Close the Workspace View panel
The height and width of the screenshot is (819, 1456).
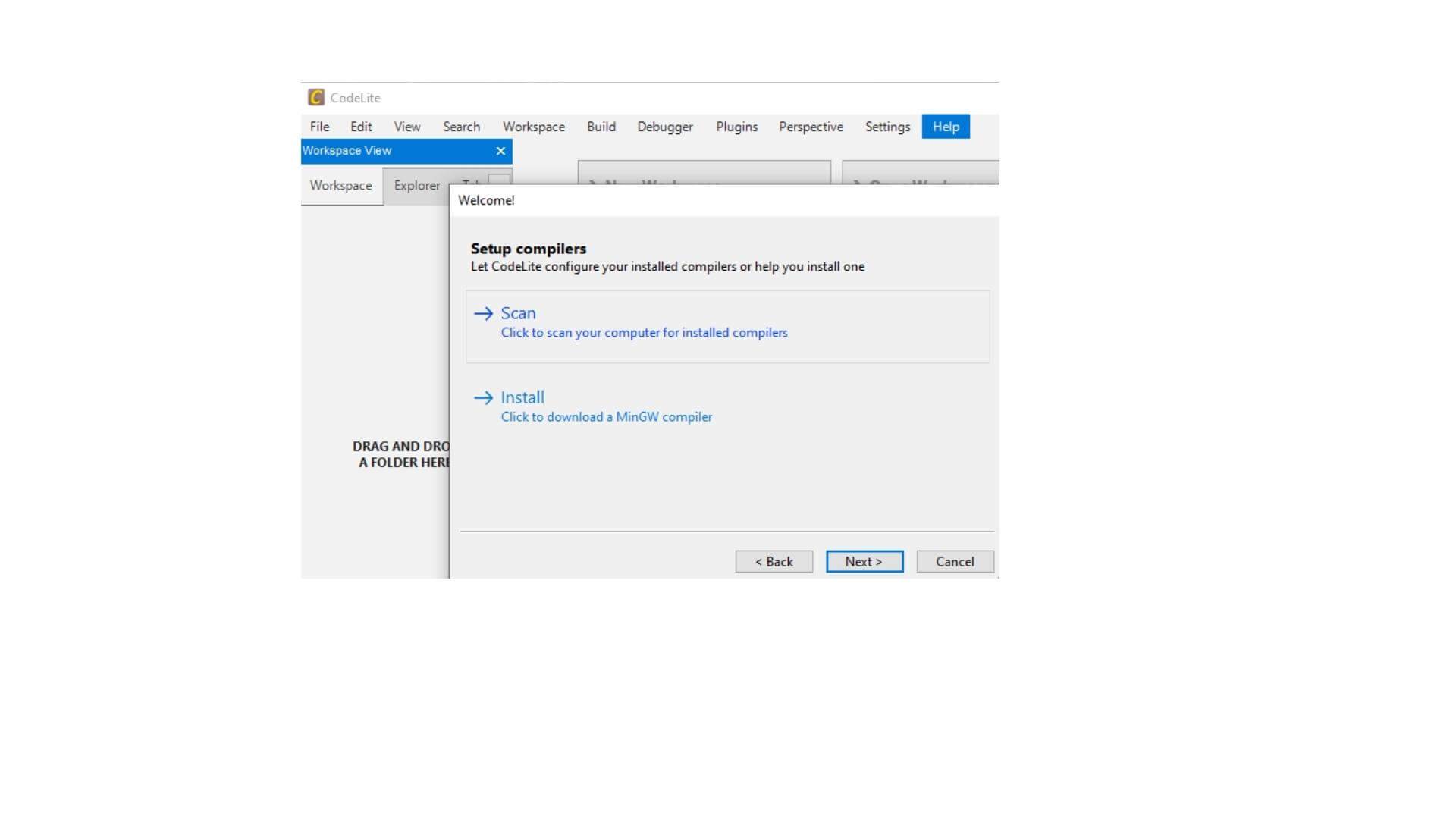500,151
